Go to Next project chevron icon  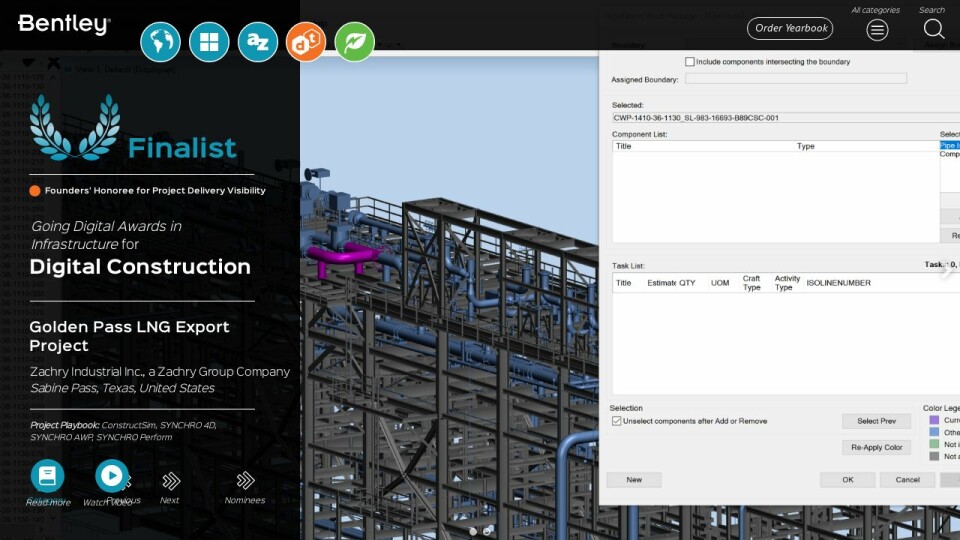(171, 481)
